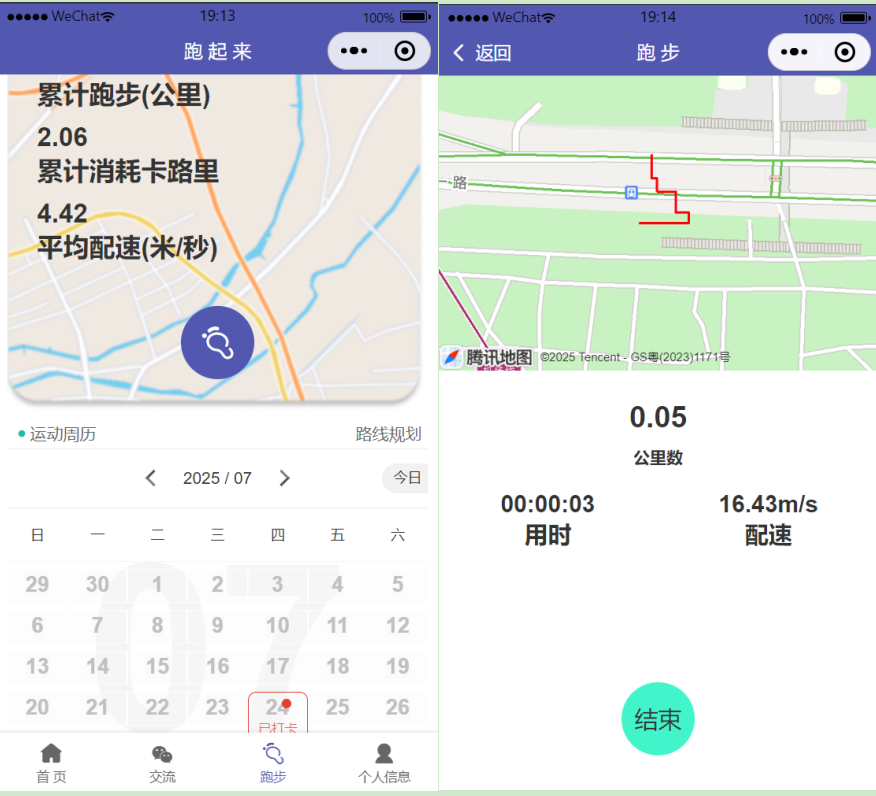Go to next month in calendar
Viewport: 876px width, 796px height.
284,478
